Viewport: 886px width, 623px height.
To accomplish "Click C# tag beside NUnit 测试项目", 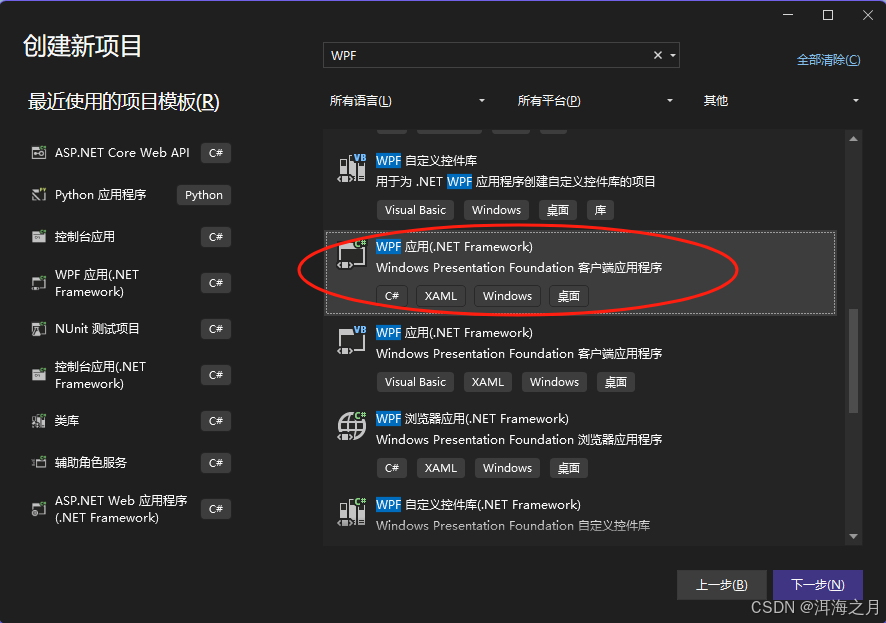I will pos(216,329).
